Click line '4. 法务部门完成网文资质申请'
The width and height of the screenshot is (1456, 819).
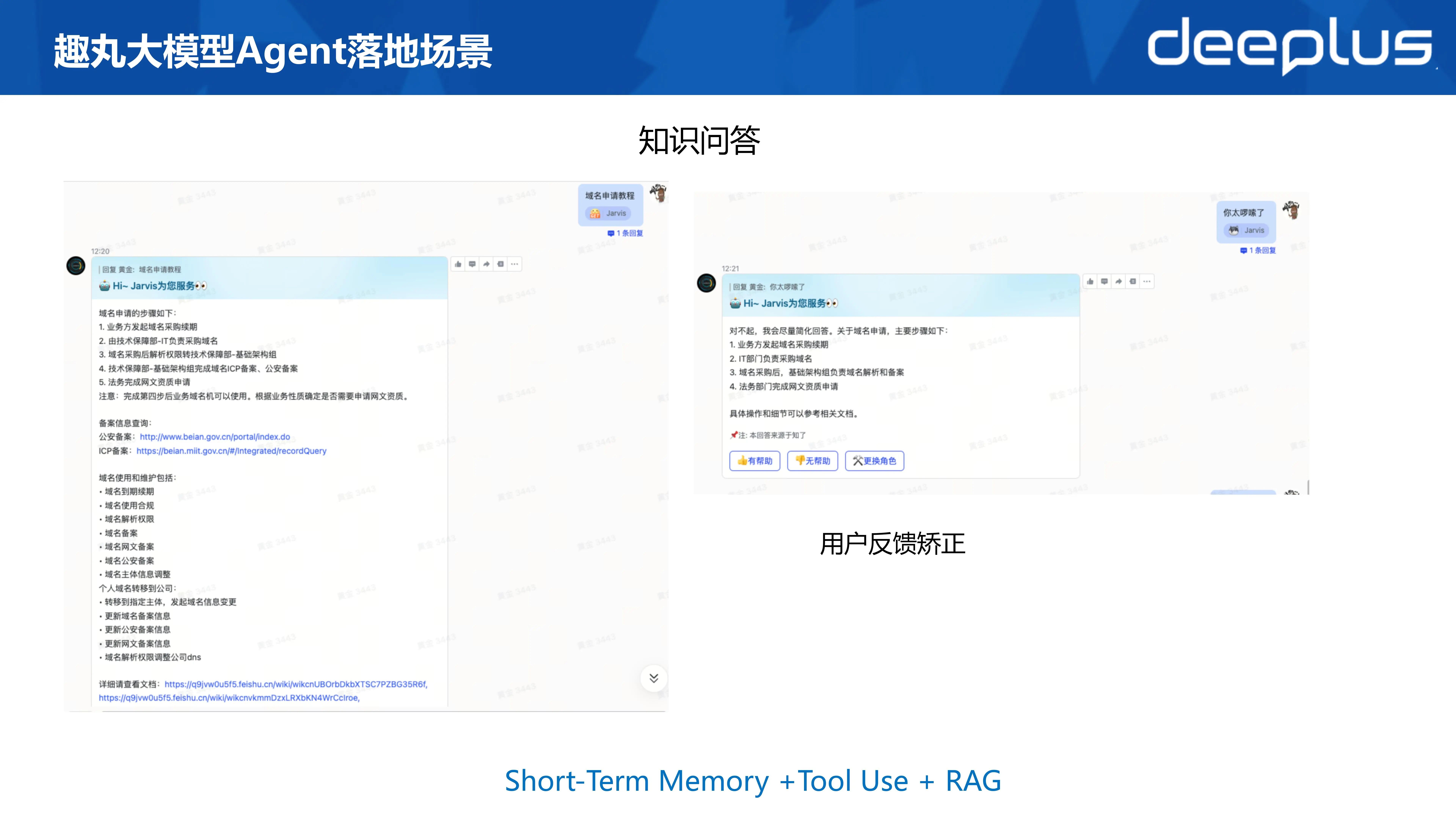[784, 387]
